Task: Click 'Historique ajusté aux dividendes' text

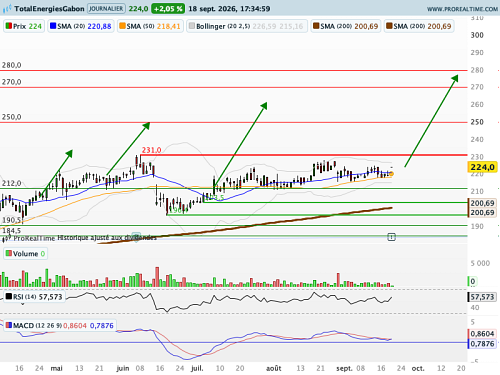Action: coord(107,237)
